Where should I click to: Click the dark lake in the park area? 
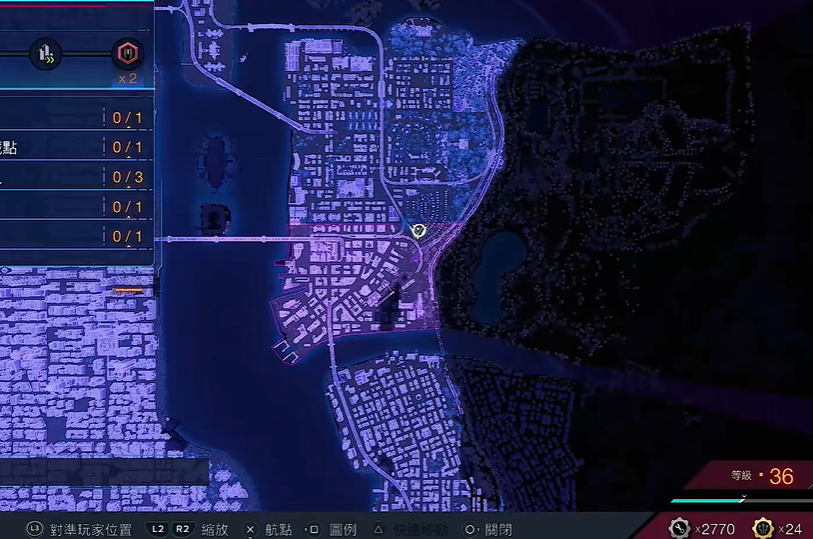tap(497, 278)
